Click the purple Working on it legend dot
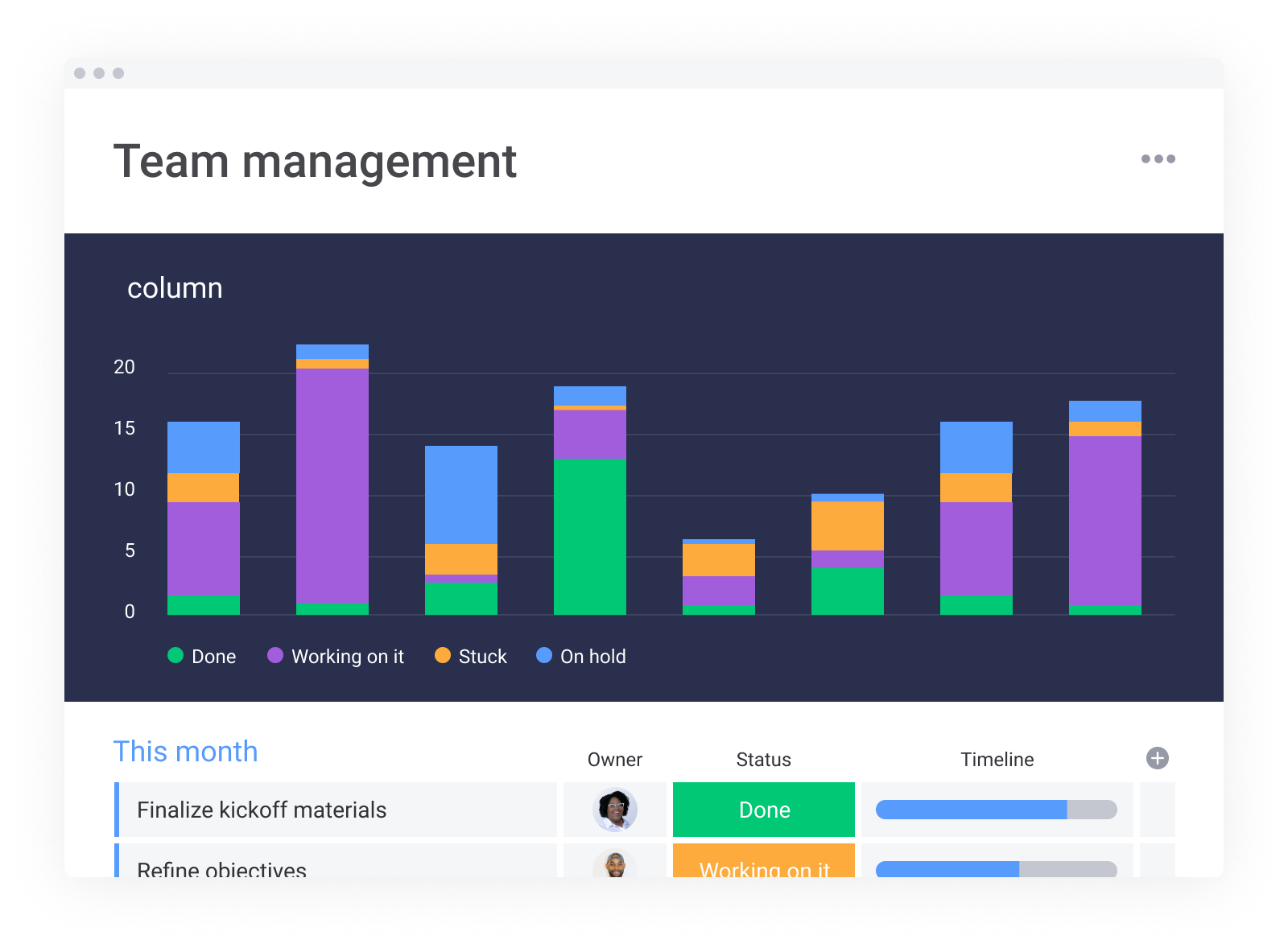This screenshot has height=948, width=1288. [x=277, y=656]
